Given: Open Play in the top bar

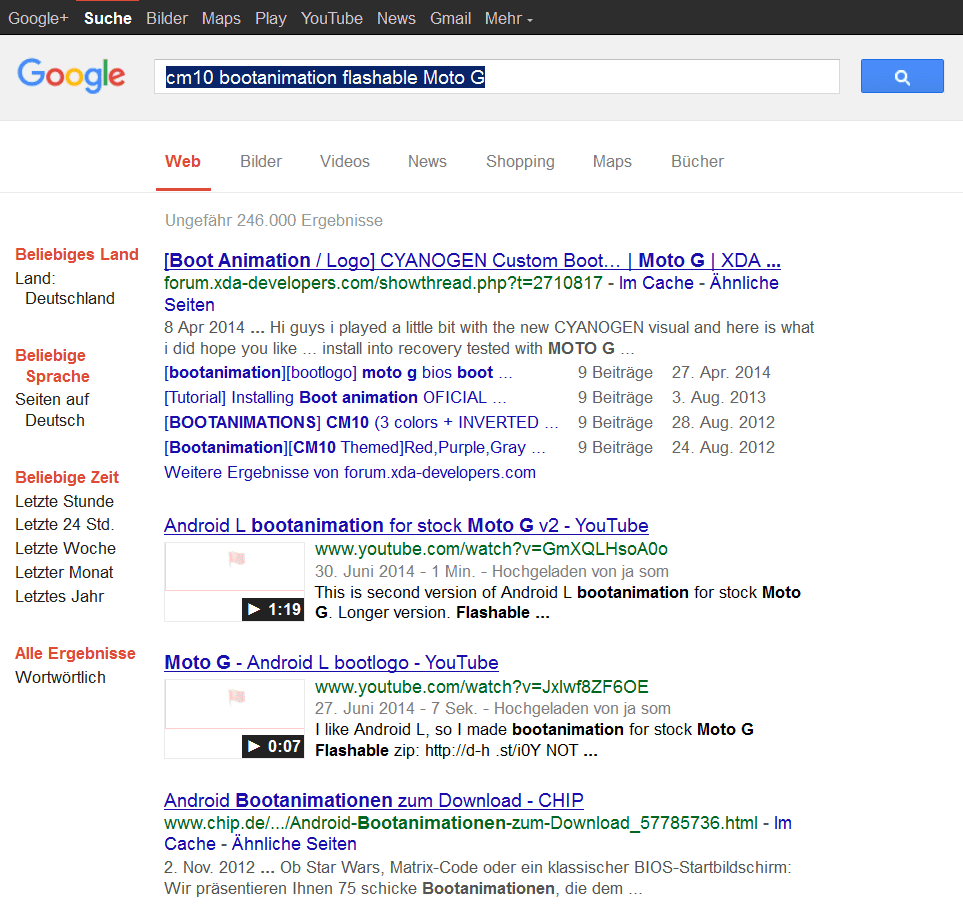Looking at the screenshot, I should point(271,18).
